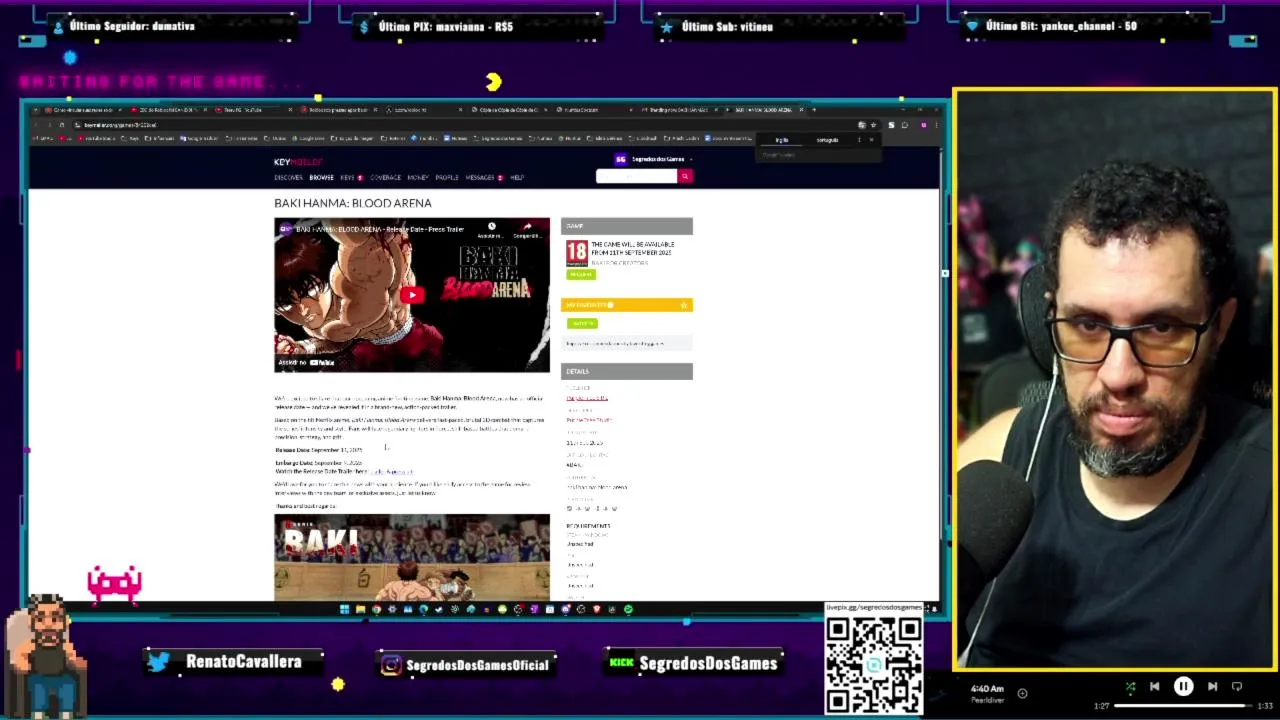The height and width of the screenshot is (720, 1280).
Task: Open the Profile menu item
Action: pyautogui.click(x=446, y=177)
